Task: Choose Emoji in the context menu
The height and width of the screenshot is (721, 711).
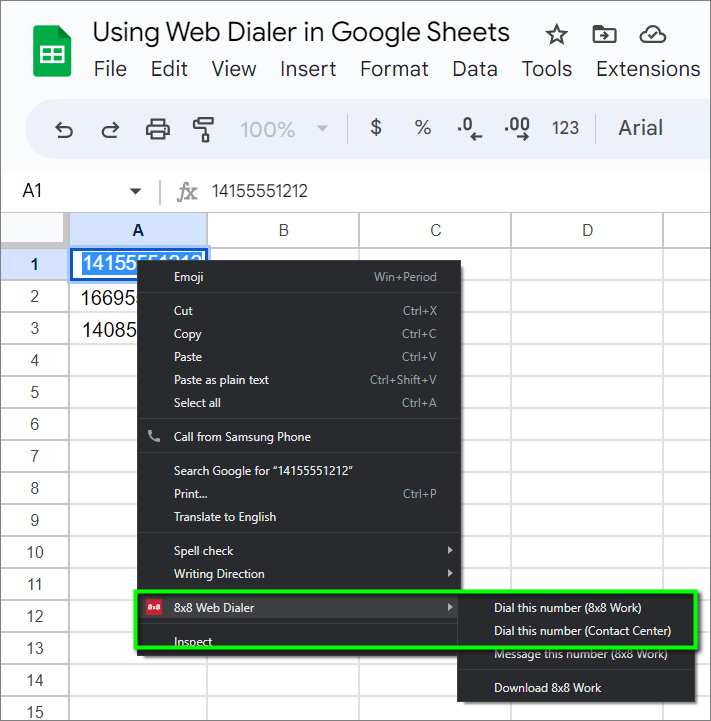Action: click(299, 277)
